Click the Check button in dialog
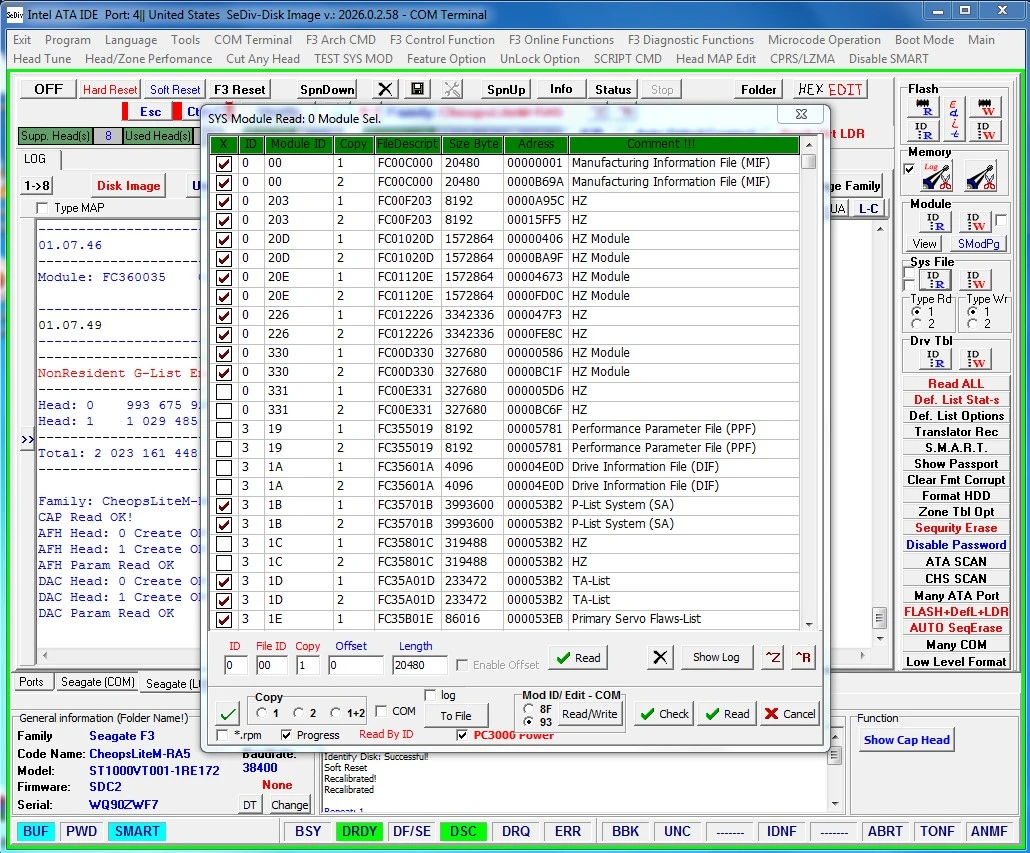 [x=664, y=714]
